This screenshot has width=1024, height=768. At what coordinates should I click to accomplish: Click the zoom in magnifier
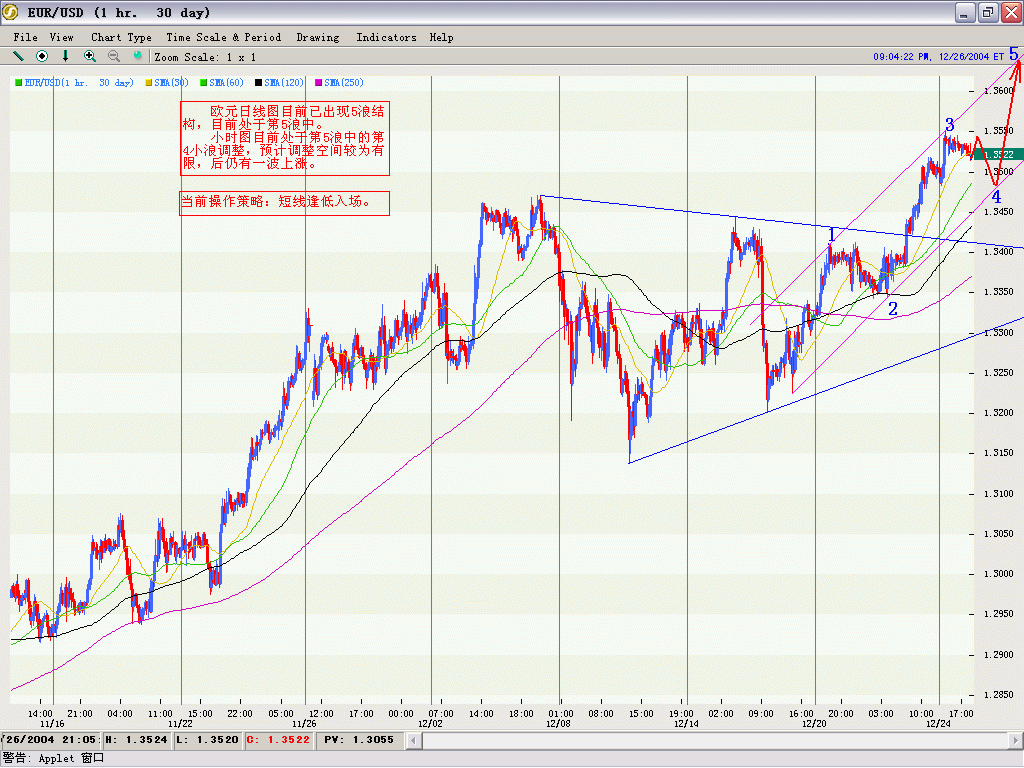pos(89,56)
